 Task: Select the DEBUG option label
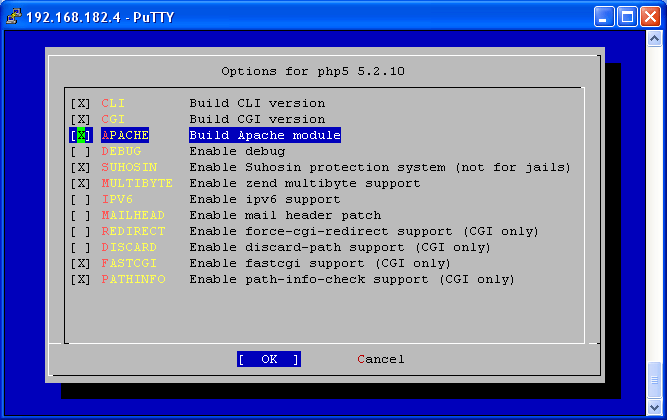coord(121,151)
